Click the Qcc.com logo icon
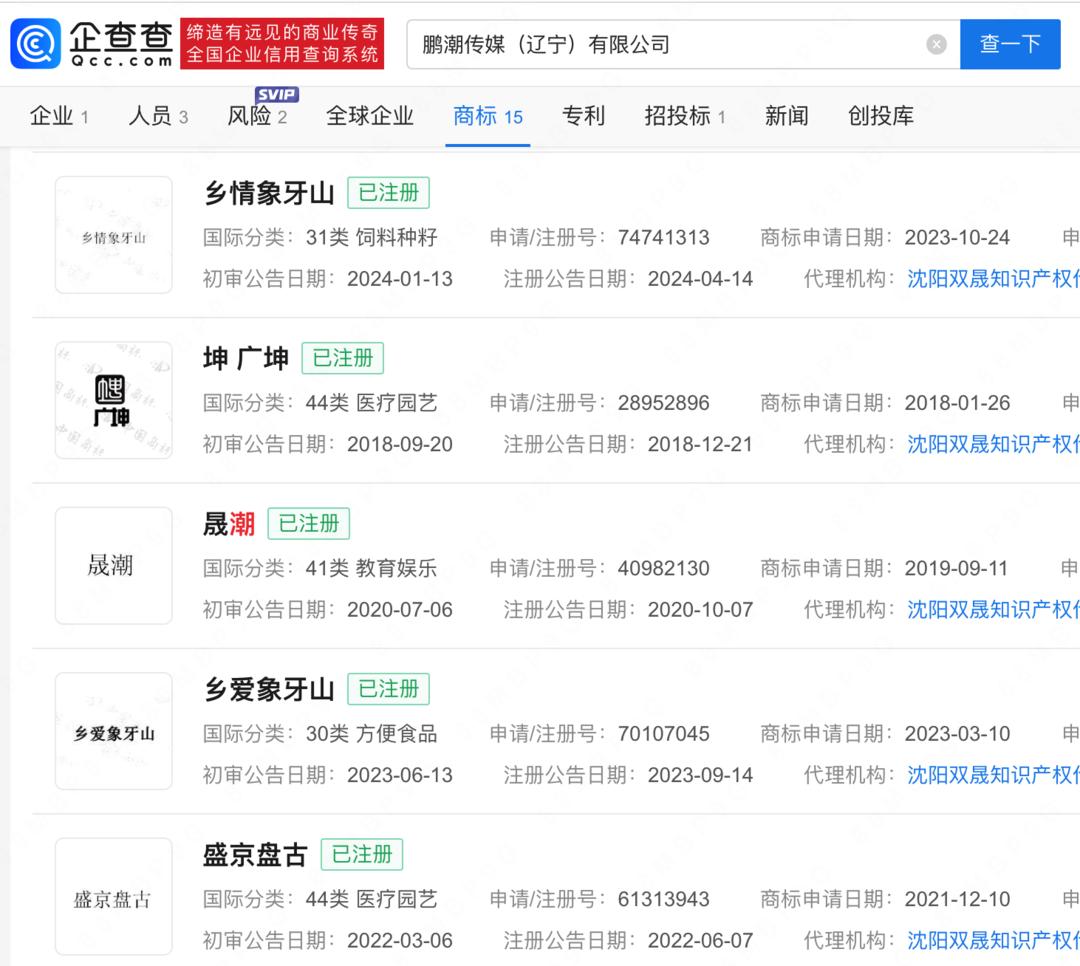 pyautogui.click(x=36, y=44)
